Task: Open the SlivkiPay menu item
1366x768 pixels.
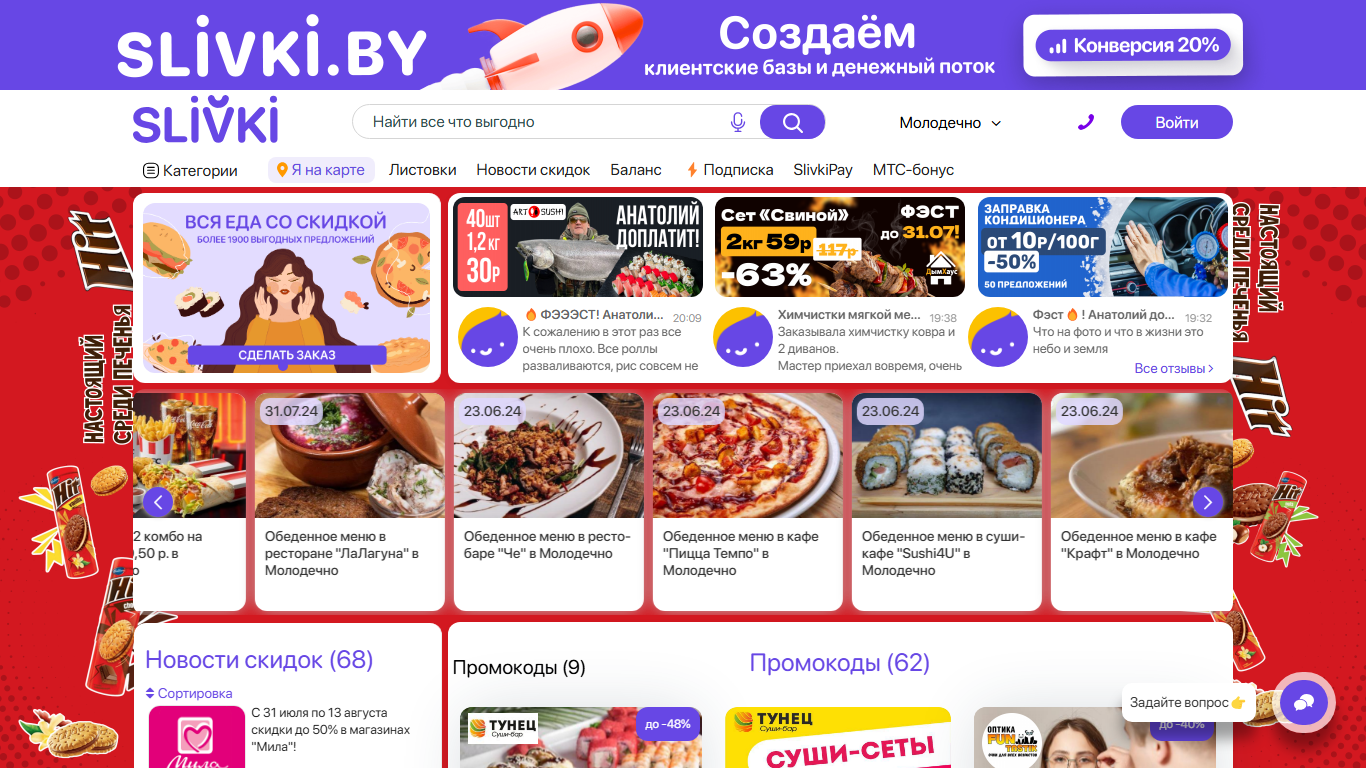Action: [x=823, y=170]
